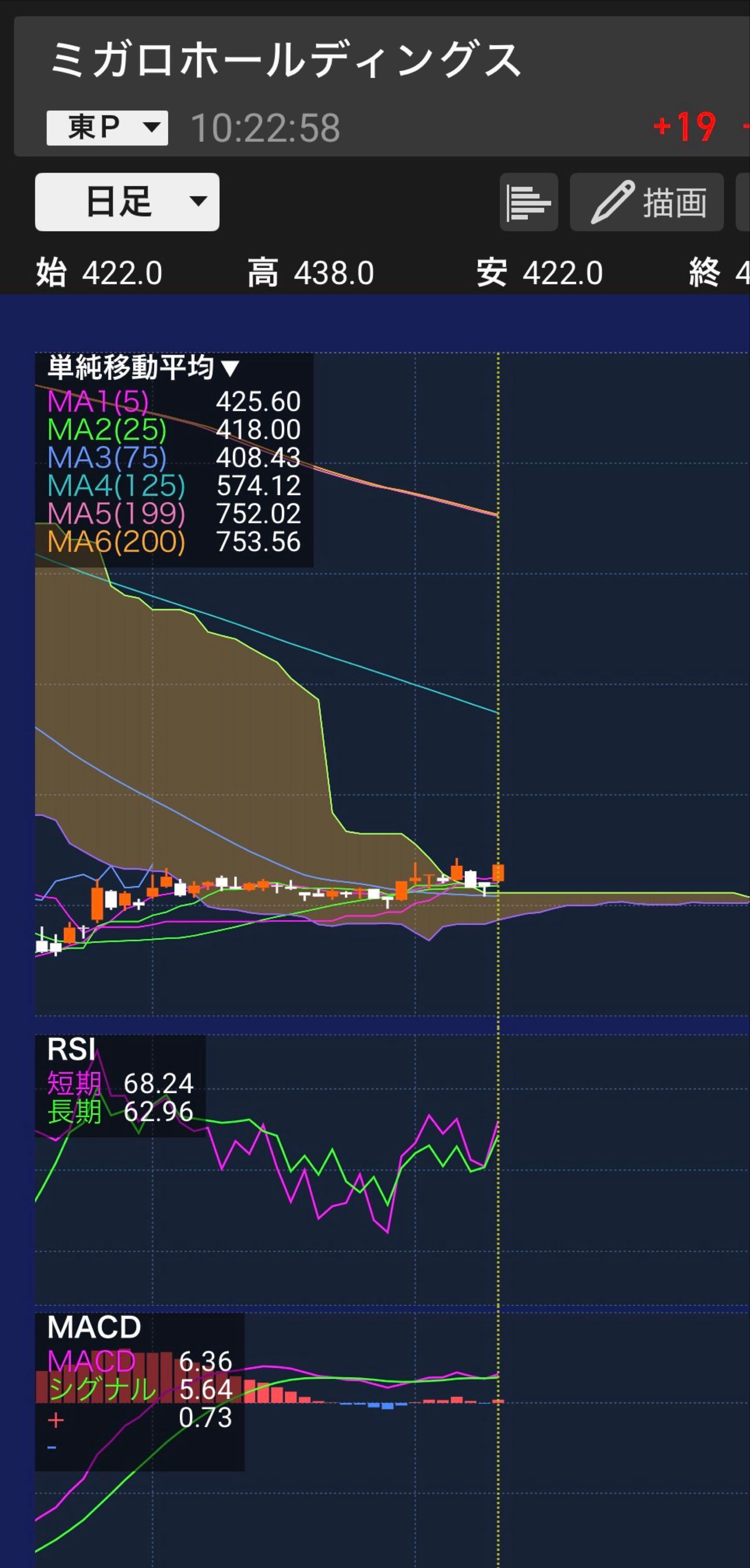Tap the 描画 drawing button label

tap(675, 202)
